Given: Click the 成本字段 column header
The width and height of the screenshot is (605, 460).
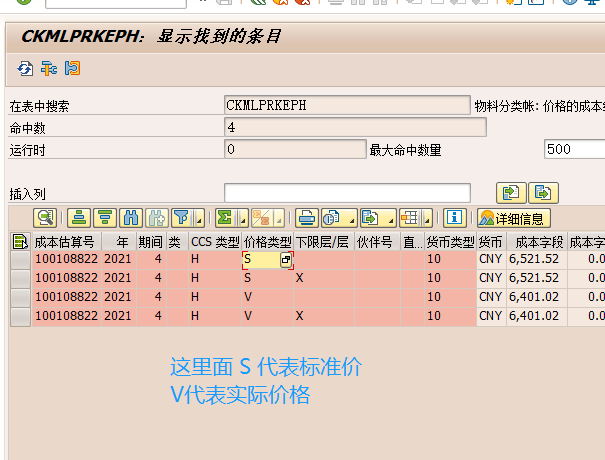Looking at the screenshot, I should click(537, 242).
